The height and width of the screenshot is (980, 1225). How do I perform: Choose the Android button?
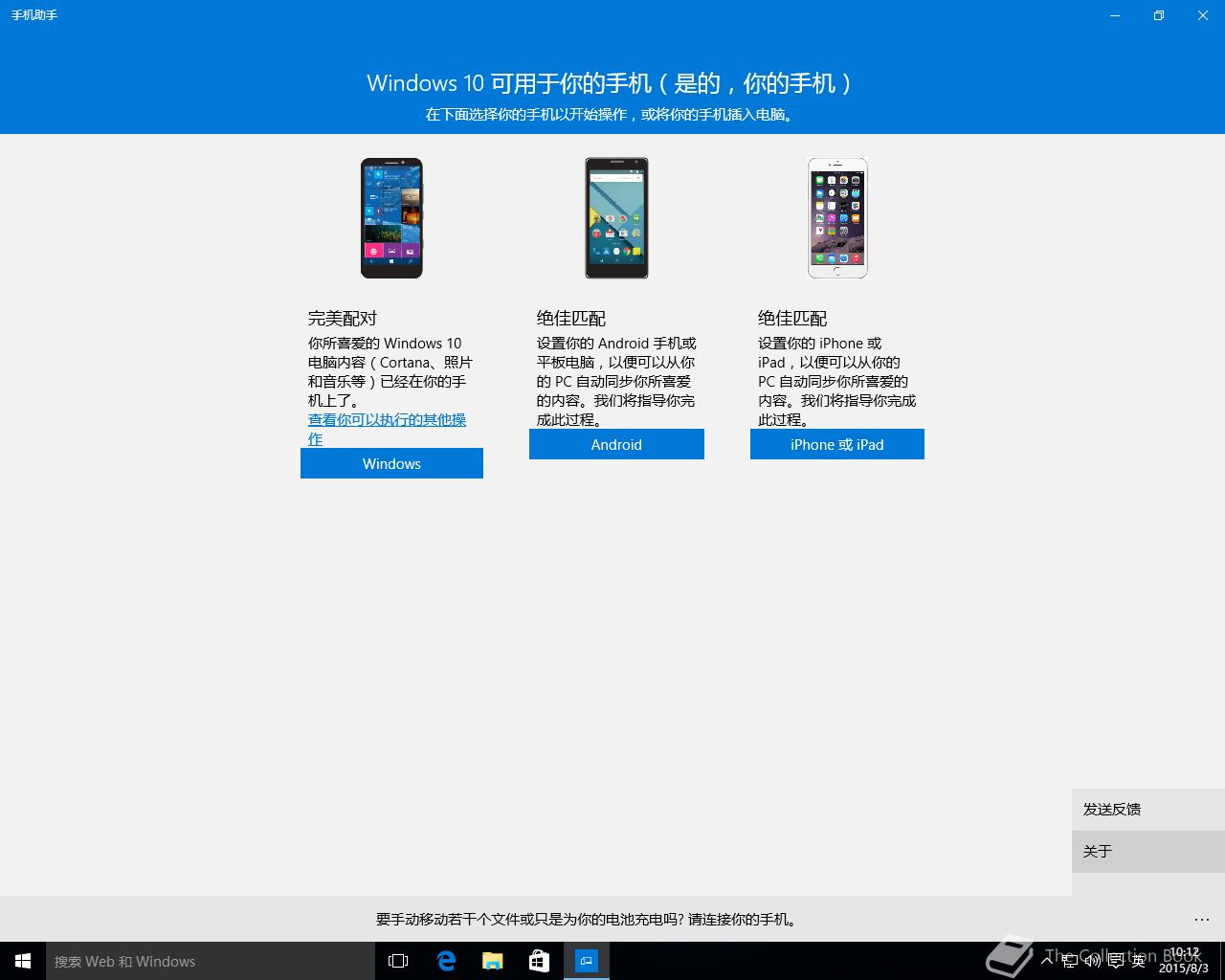(x=616, y=444)
